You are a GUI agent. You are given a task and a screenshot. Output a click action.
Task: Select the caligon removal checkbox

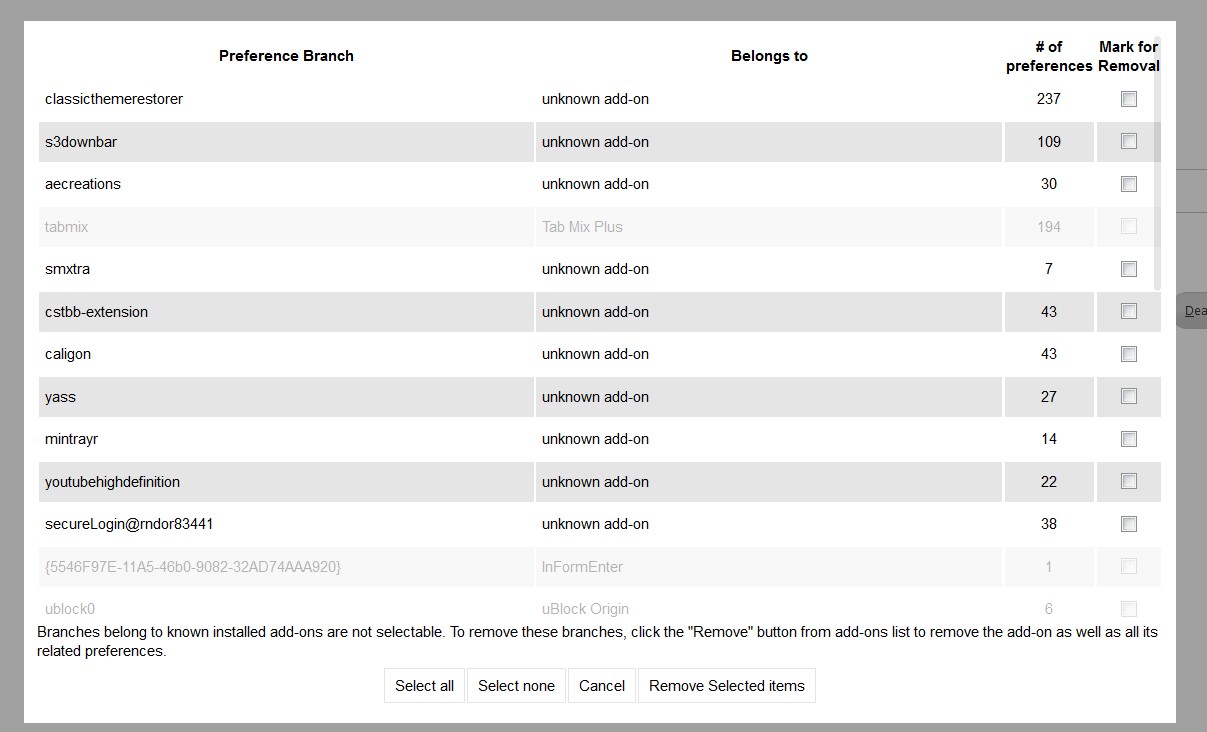coord(1128,354)
